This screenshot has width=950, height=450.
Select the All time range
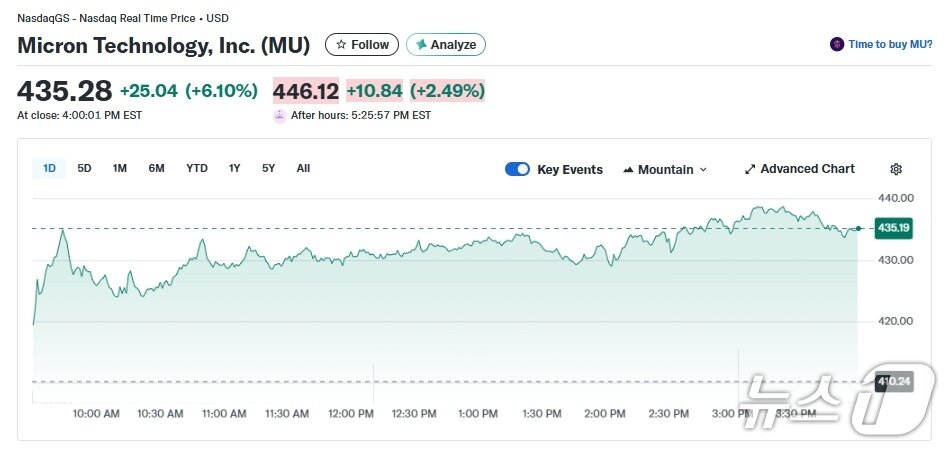(303, 168)
